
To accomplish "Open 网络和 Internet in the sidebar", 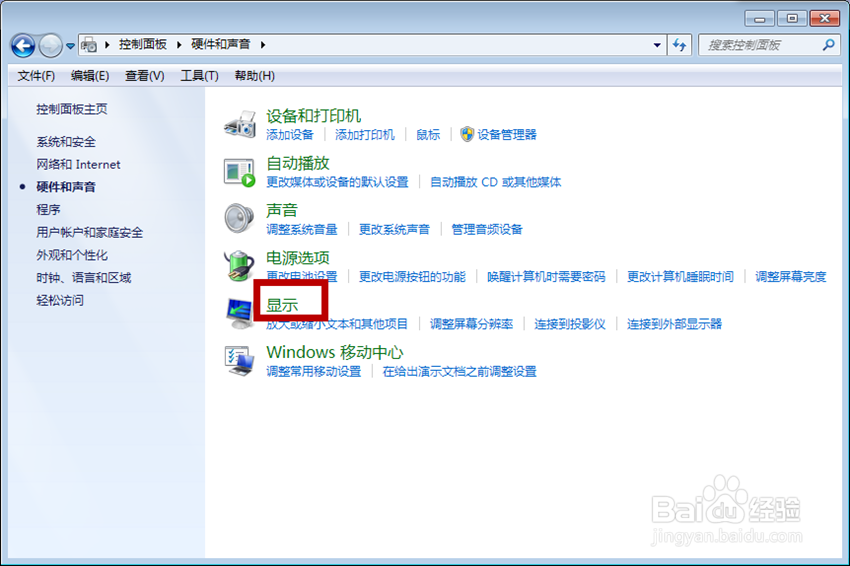I will (78, 164).
